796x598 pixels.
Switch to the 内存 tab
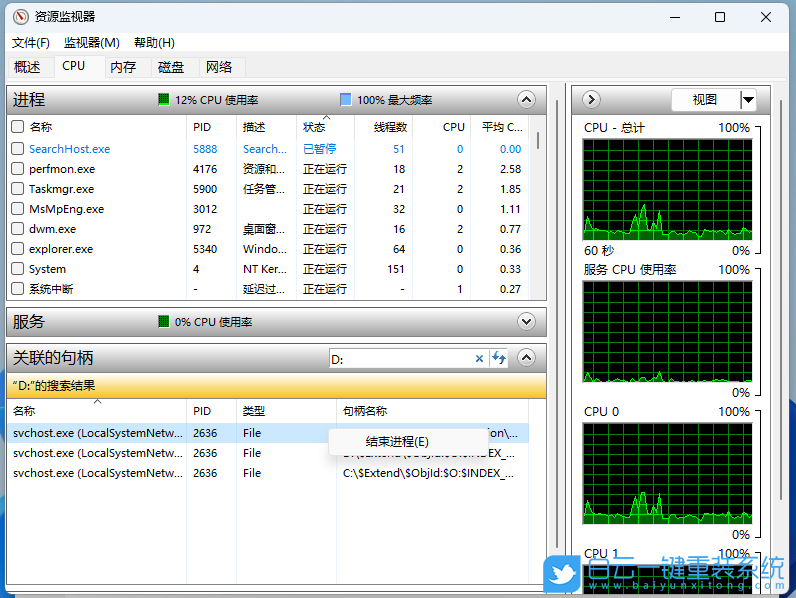123,67
